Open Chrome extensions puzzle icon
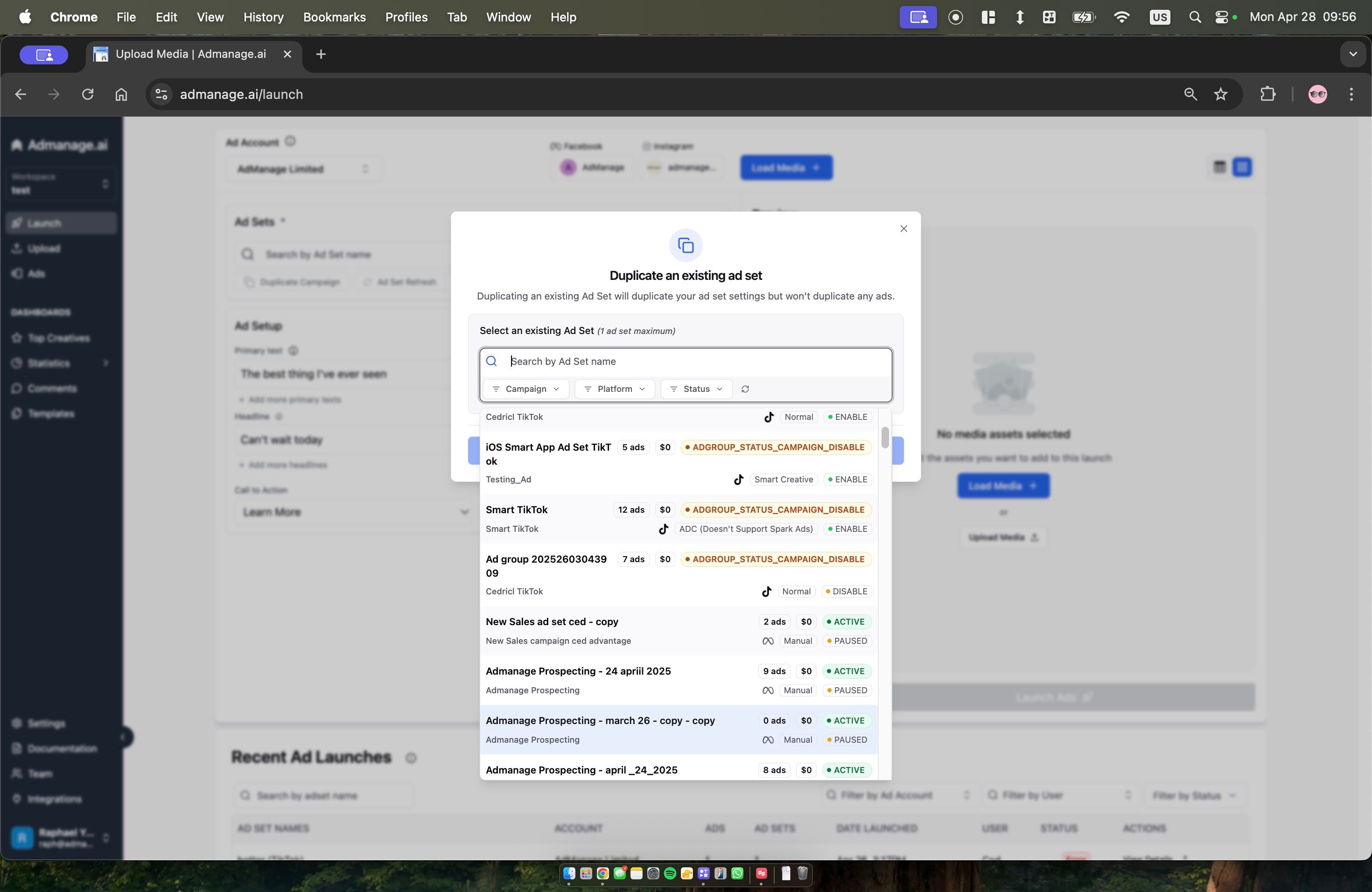This screenshot has height=892, width=1372. tap(1267, 94)
